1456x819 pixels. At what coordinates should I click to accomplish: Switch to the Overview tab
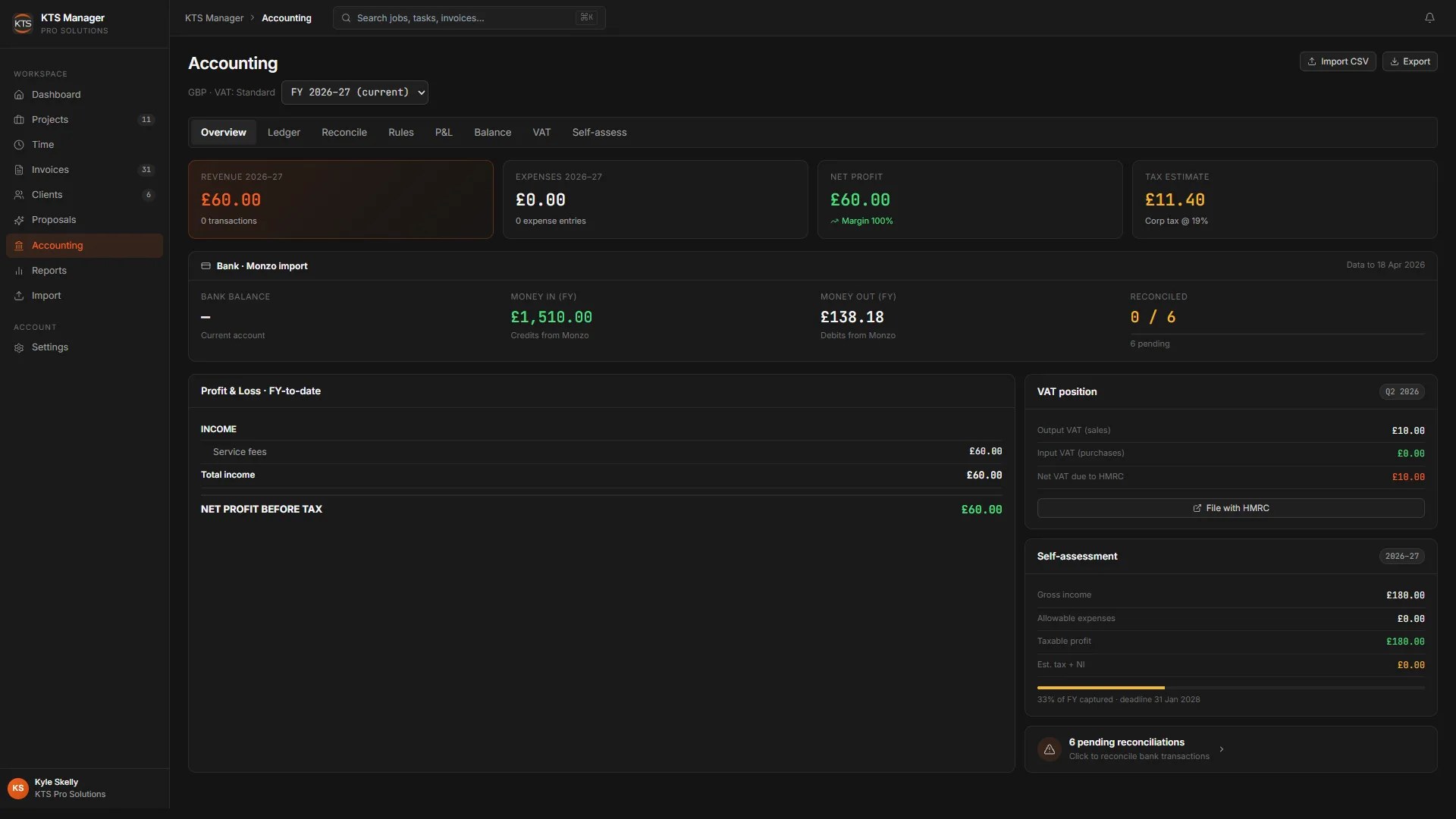(223, 133)
